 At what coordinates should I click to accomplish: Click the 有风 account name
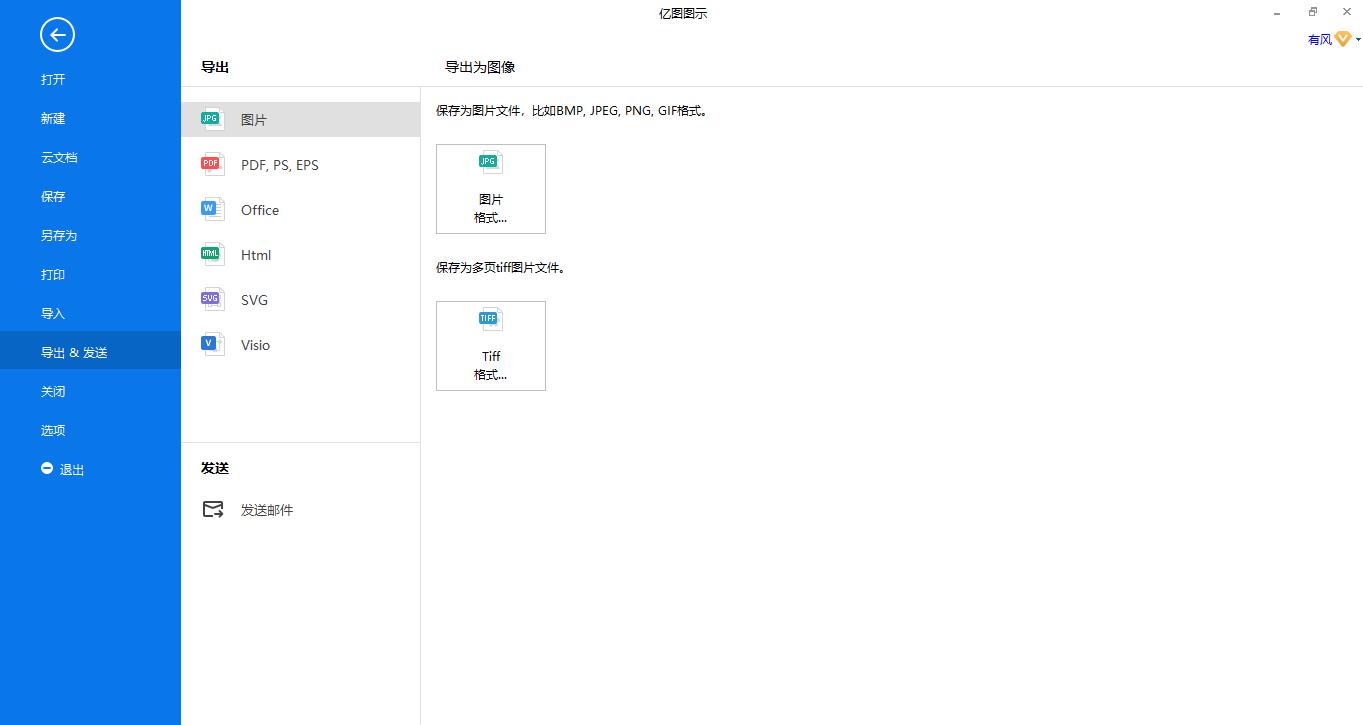point(1320,40)
